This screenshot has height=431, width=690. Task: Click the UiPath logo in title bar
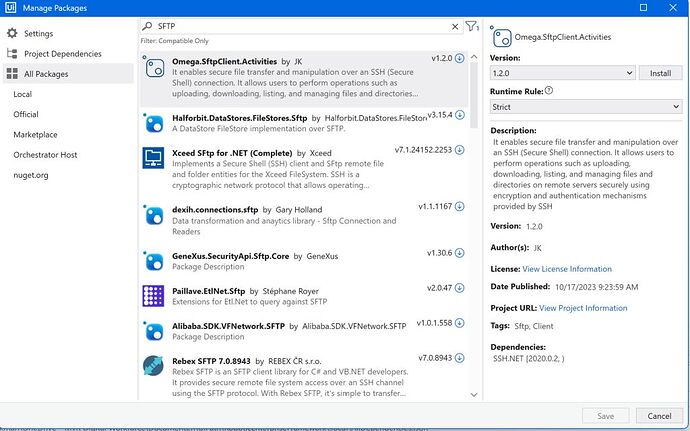point(10,7)
